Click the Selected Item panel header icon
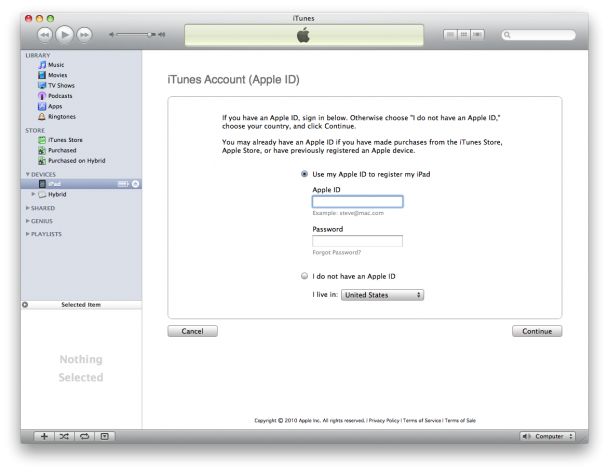Viewport: 609px width, 472px height. point(25,305)
